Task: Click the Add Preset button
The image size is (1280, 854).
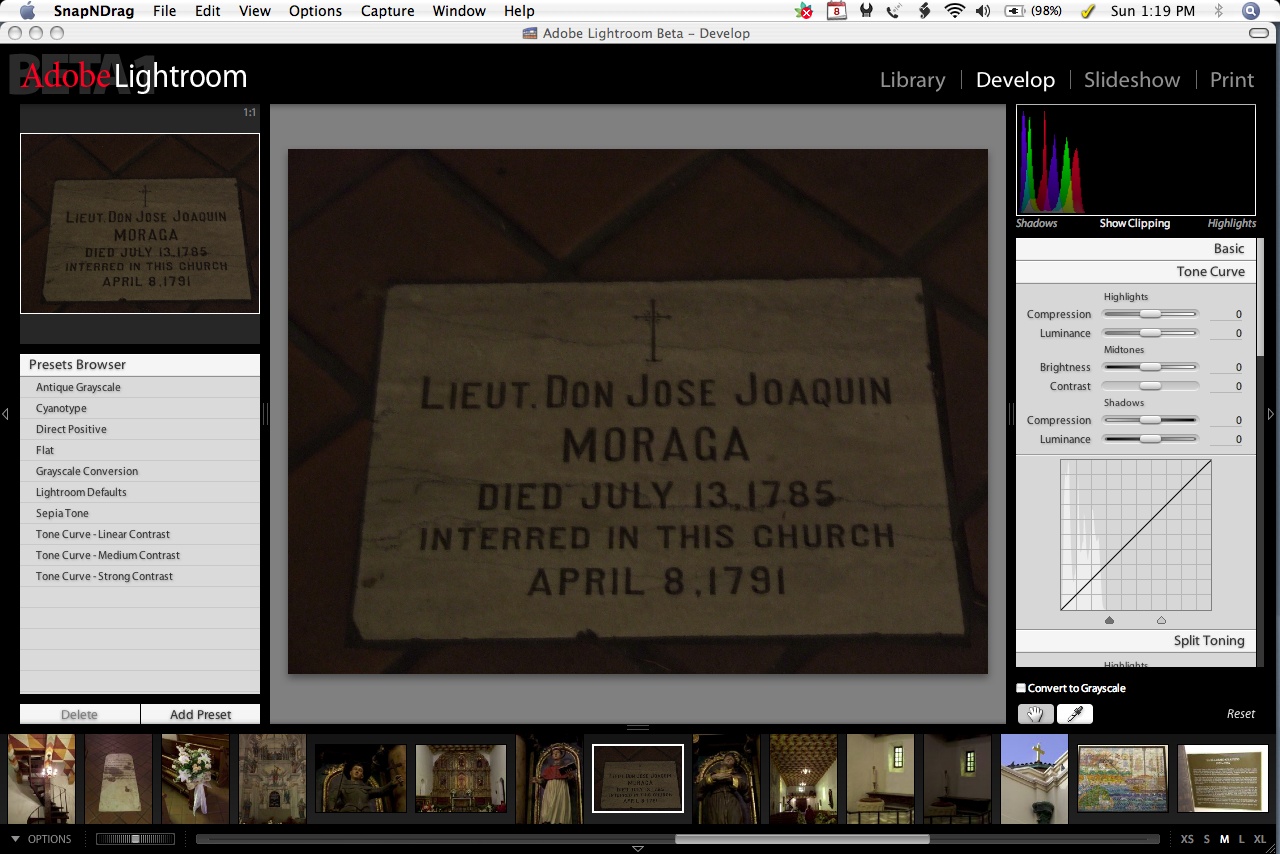Action: tap(200, 714)
